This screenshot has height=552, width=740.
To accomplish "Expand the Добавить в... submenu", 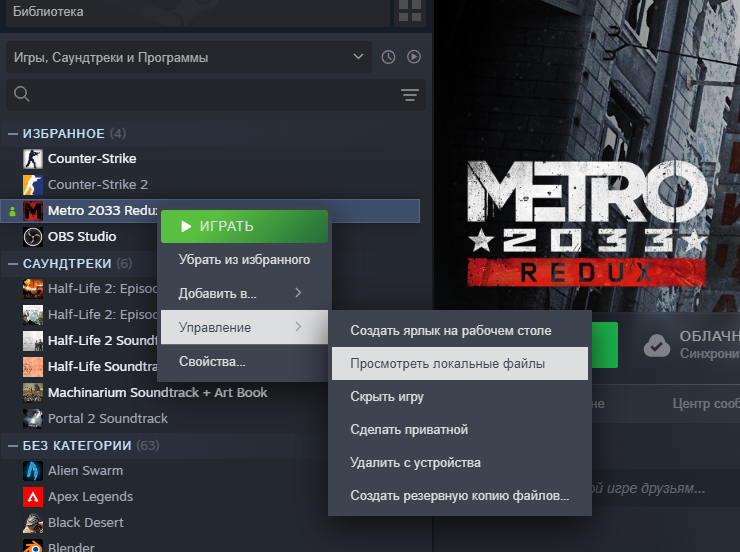I will [x=244, y=293].
